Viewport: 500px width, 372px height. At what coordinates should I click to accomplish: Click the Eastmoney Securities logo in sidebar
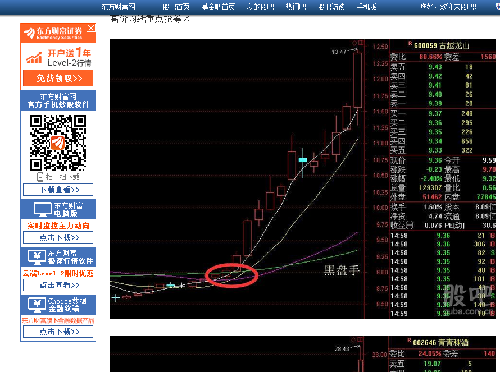click(53, 33)
